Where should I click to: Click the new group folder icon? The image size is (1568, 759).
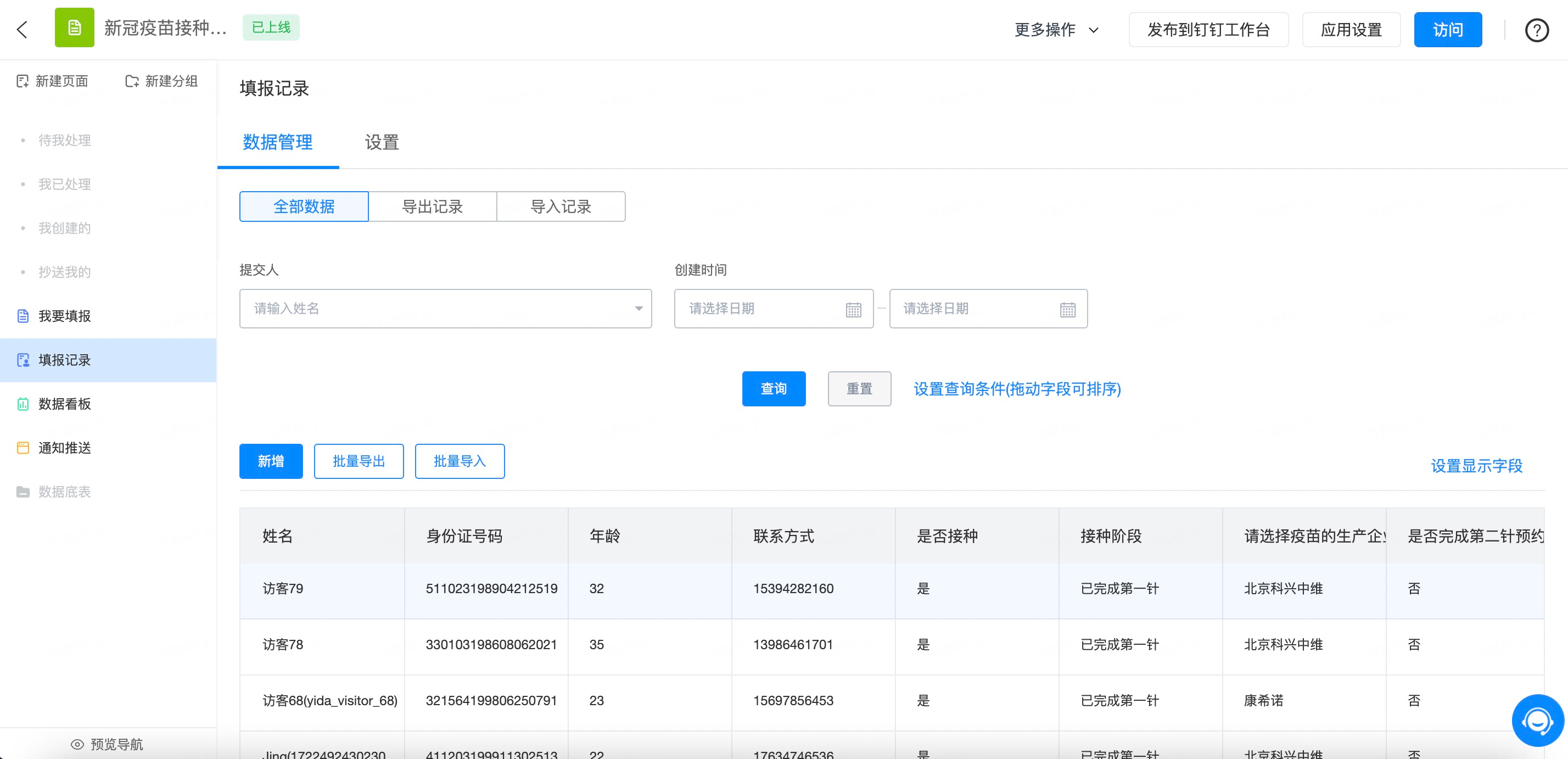[132, 81]
